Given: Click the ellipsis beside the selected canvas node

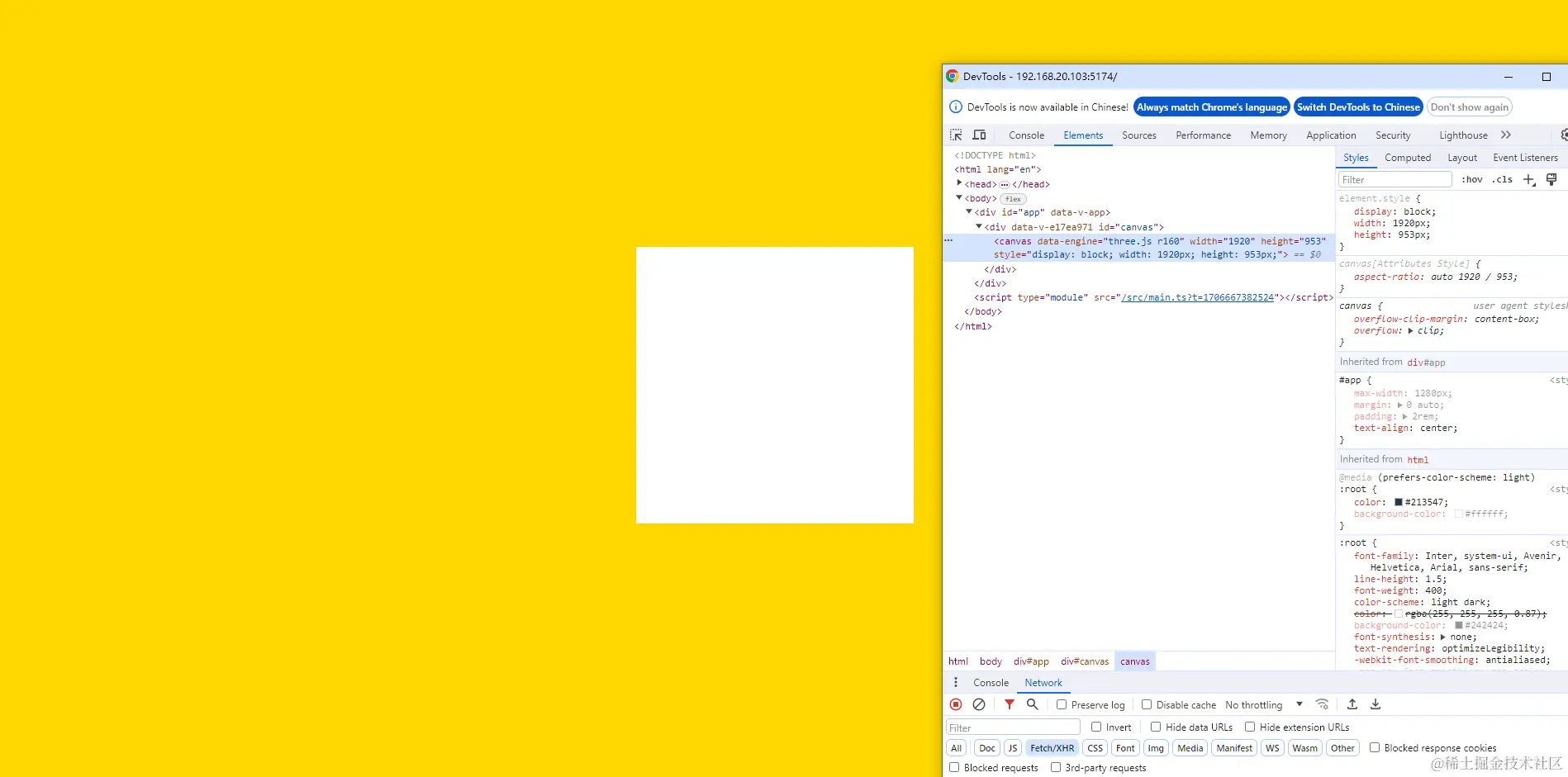Looking at the screenshot, I should 948,240.
